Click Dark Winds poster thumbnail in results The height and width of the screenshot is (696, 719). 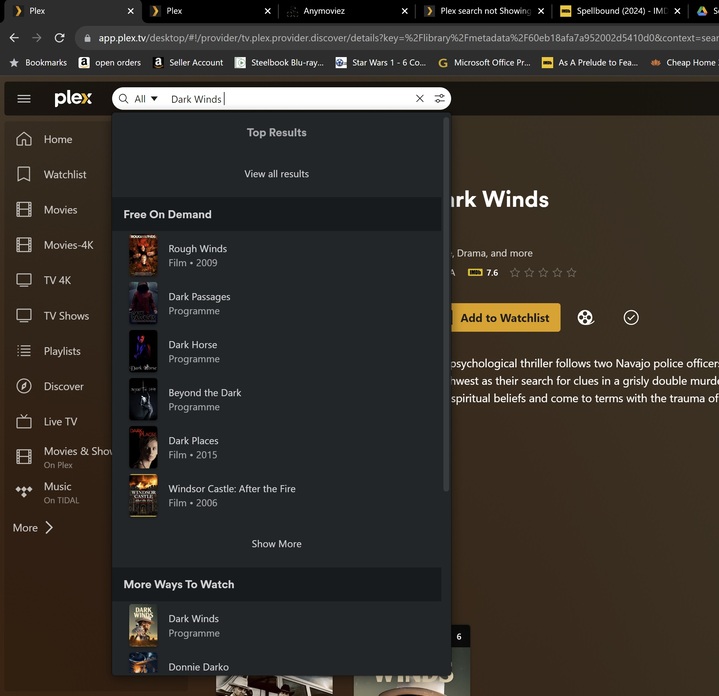tap(143, 626)
